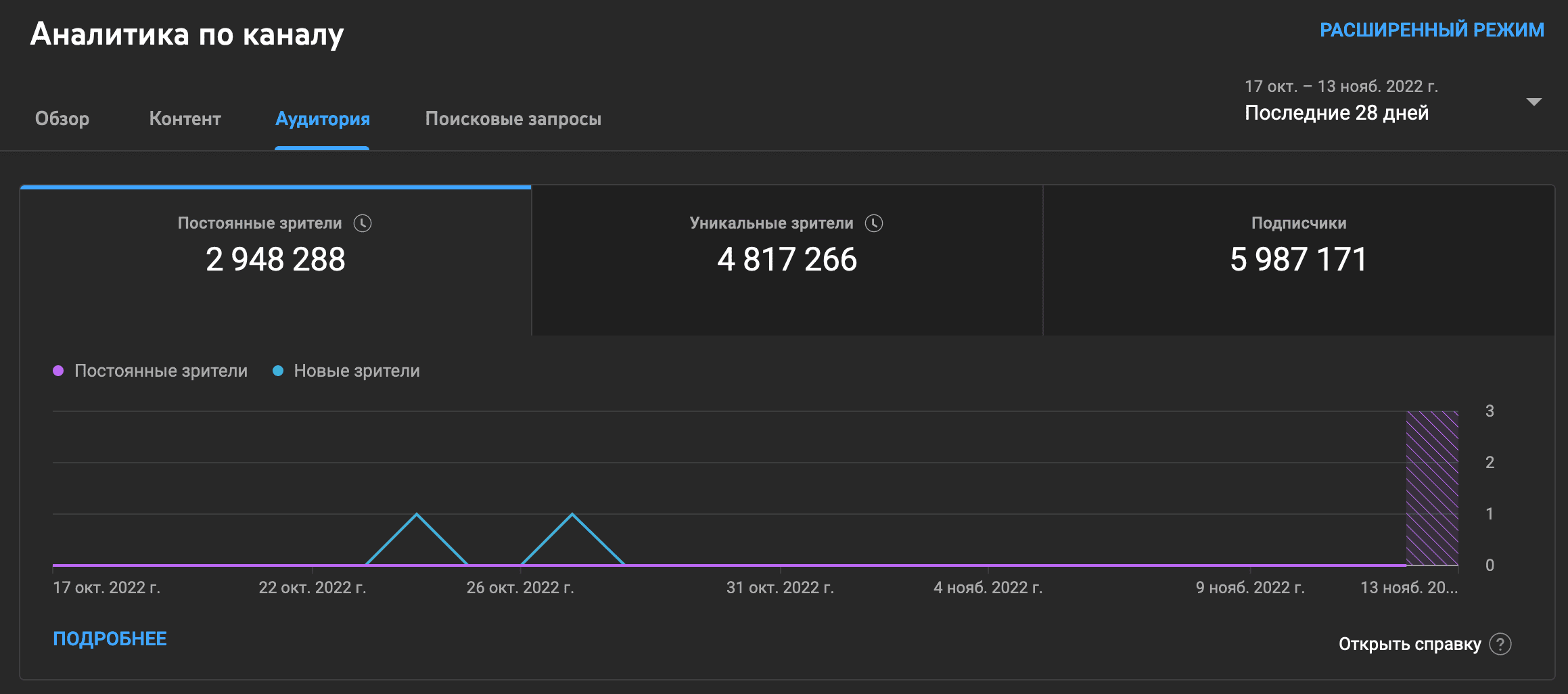Click the 4 817 266 value
This screenshot has width=1568, height=694.
click(x=787, y=260)
